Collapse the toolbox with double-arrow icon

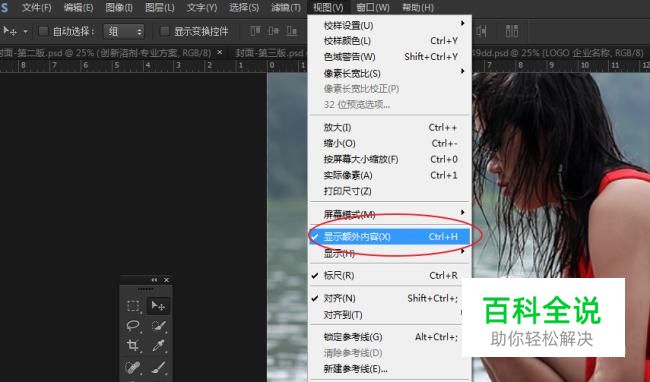(154, 280)
